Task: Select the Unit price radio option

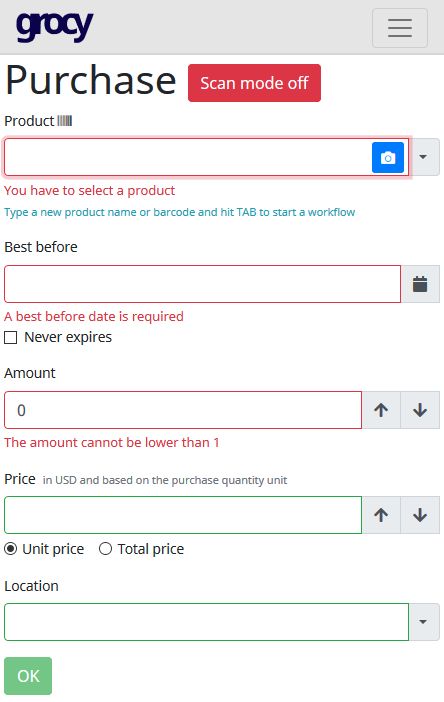Action: (x=11, y=548)
